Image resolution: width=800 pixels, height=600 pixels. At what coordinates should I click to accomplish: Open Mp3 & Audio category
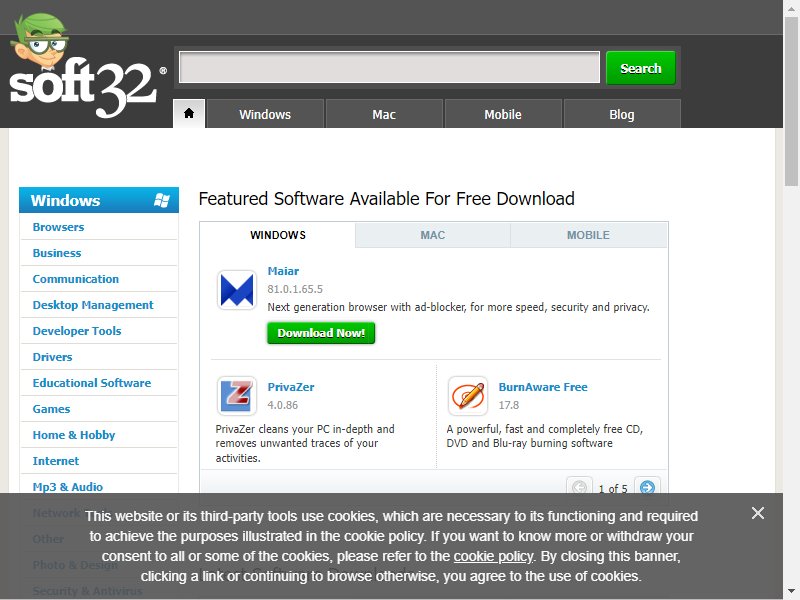pyautogui.click(x=68, y=487)
